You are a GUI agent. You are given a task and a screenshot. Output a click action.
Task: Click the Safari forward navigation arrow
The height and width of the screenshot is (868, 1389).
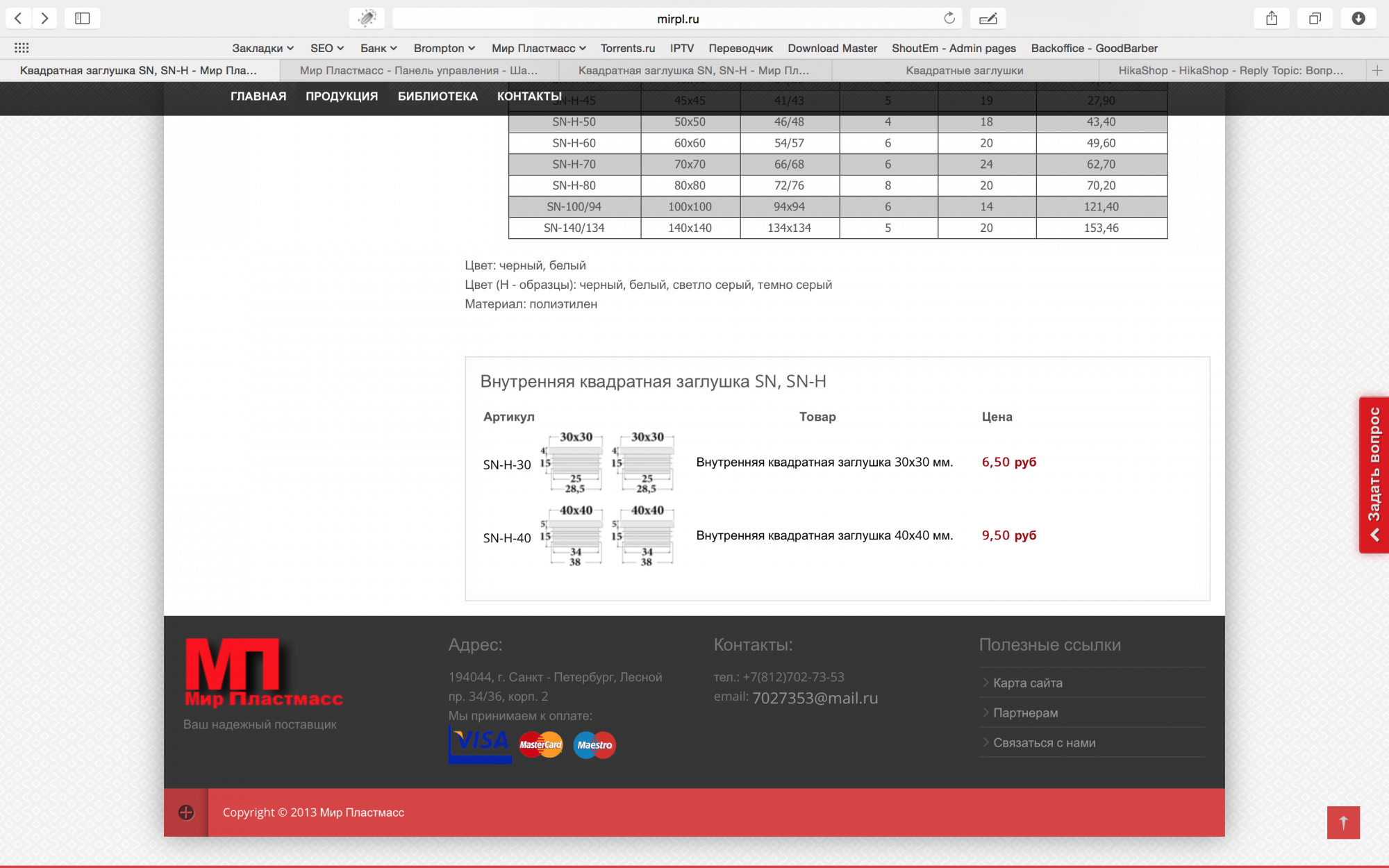click(44, 18)
